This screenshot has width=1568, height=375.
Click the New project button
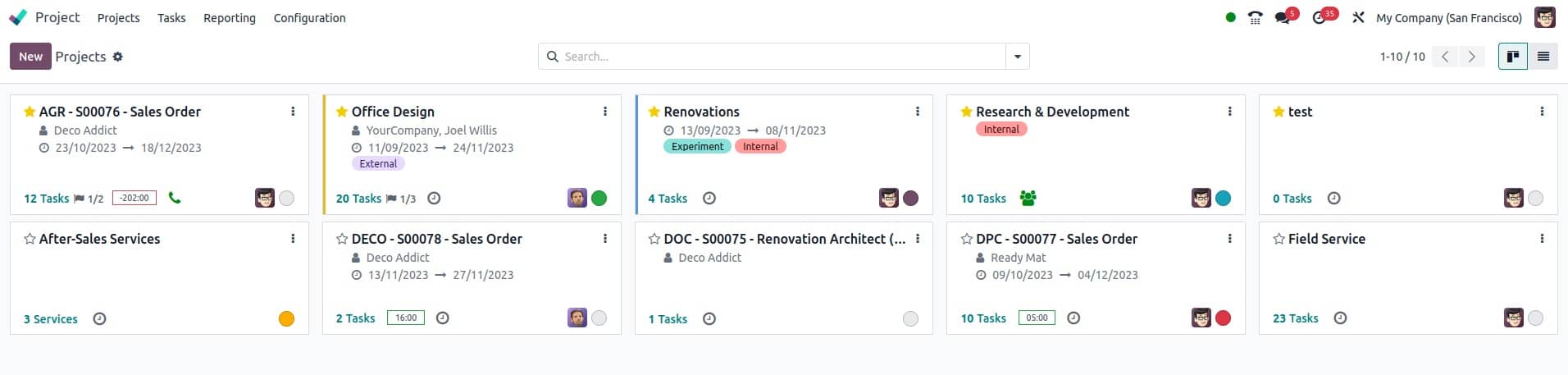[x=30, y=57]
